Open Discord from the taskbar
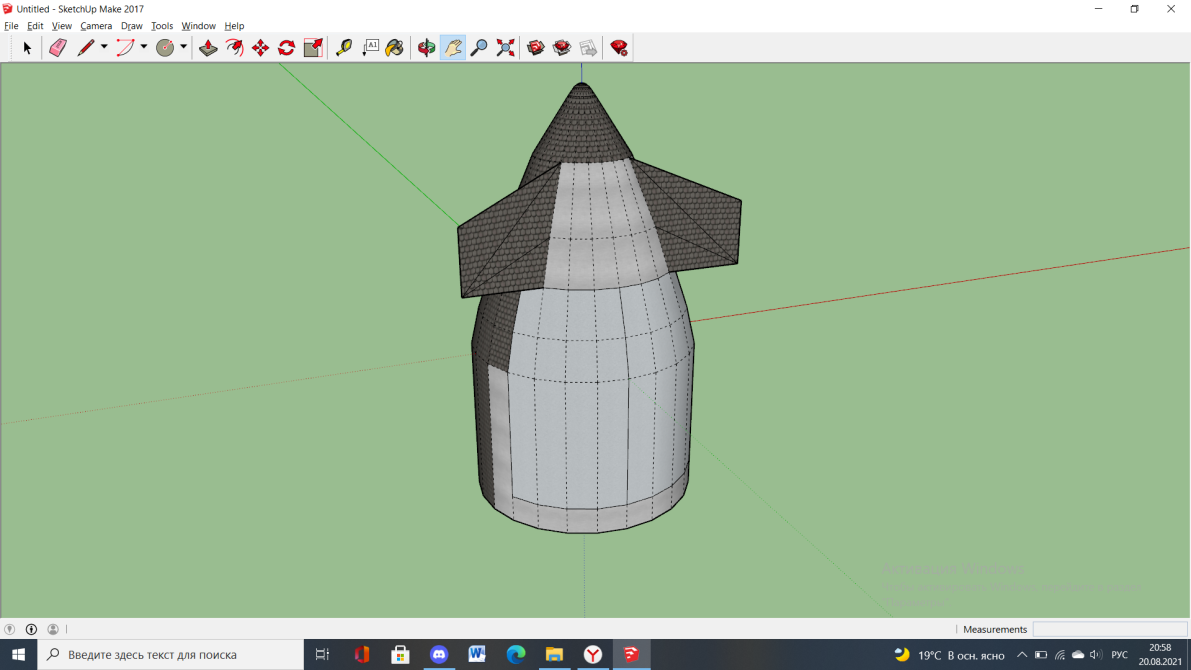The height and width of the screenshot is (670, 1191). pos(439,655)
